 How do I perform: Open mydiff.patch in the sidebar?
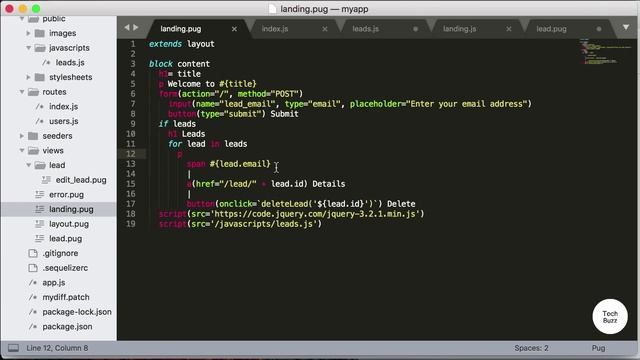click(66, 297)
